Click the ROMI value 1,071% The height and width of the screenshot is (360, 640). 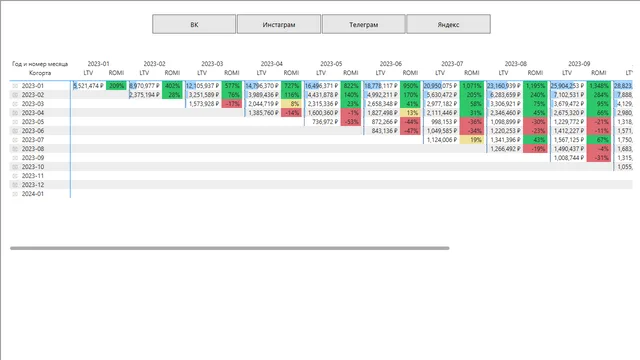point(471,86)
